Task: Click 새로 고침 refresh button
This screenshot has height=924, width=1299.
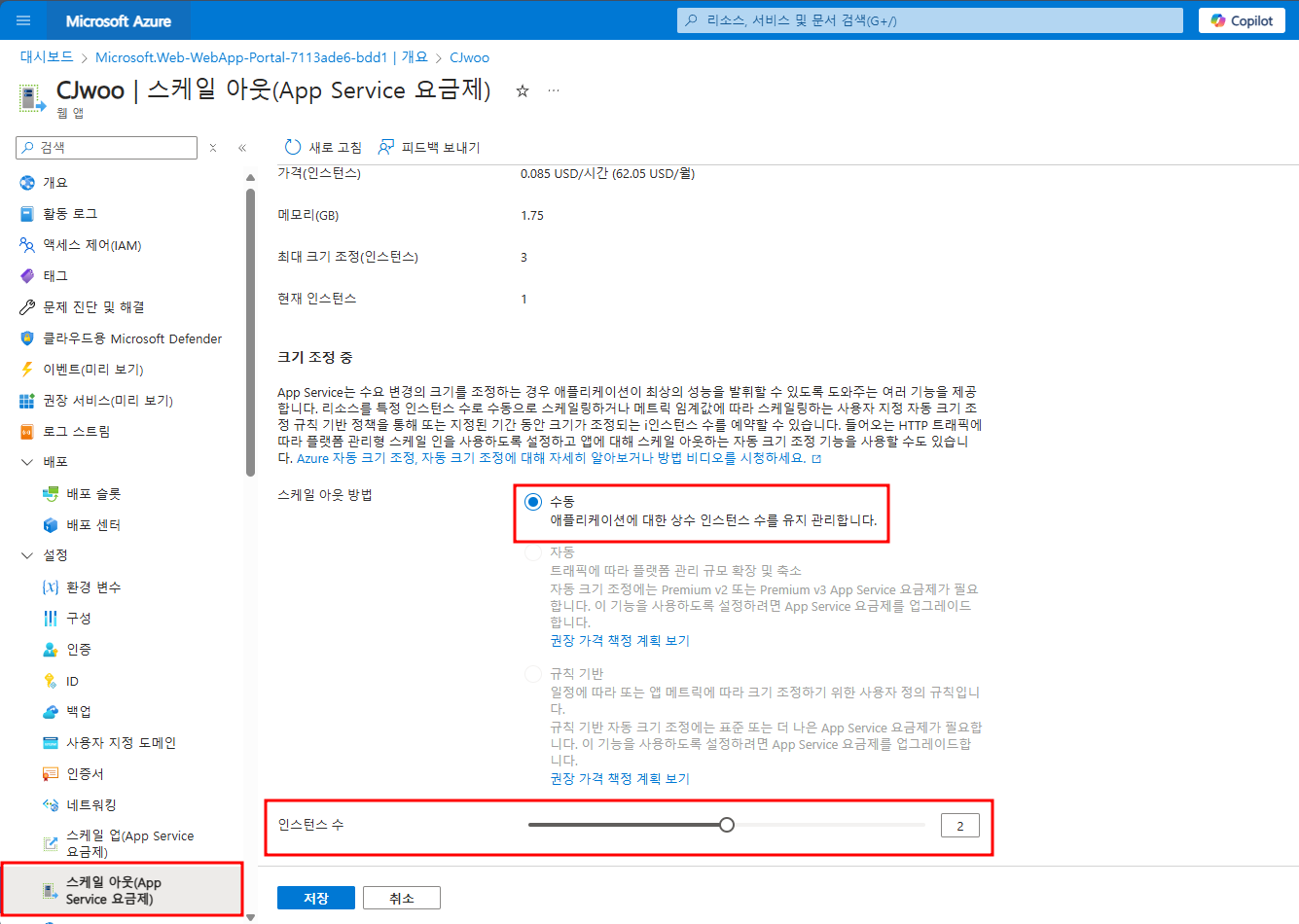Action: pos(323,148)
